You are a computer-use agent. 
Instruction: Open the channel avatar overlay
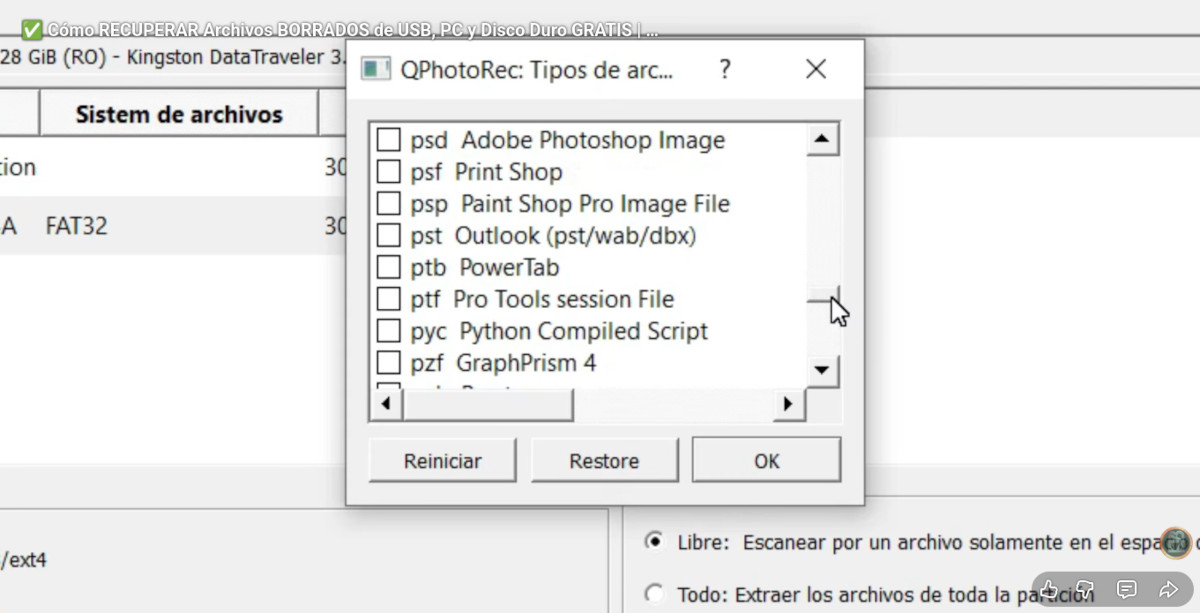[1176, 543]
